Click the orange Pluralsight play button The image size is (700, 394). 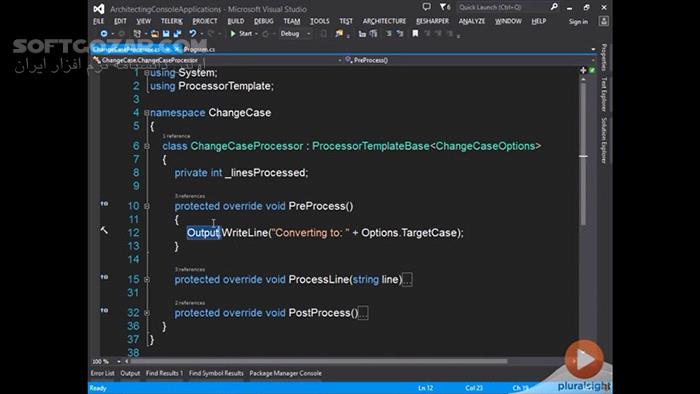[x=584, y=359]
